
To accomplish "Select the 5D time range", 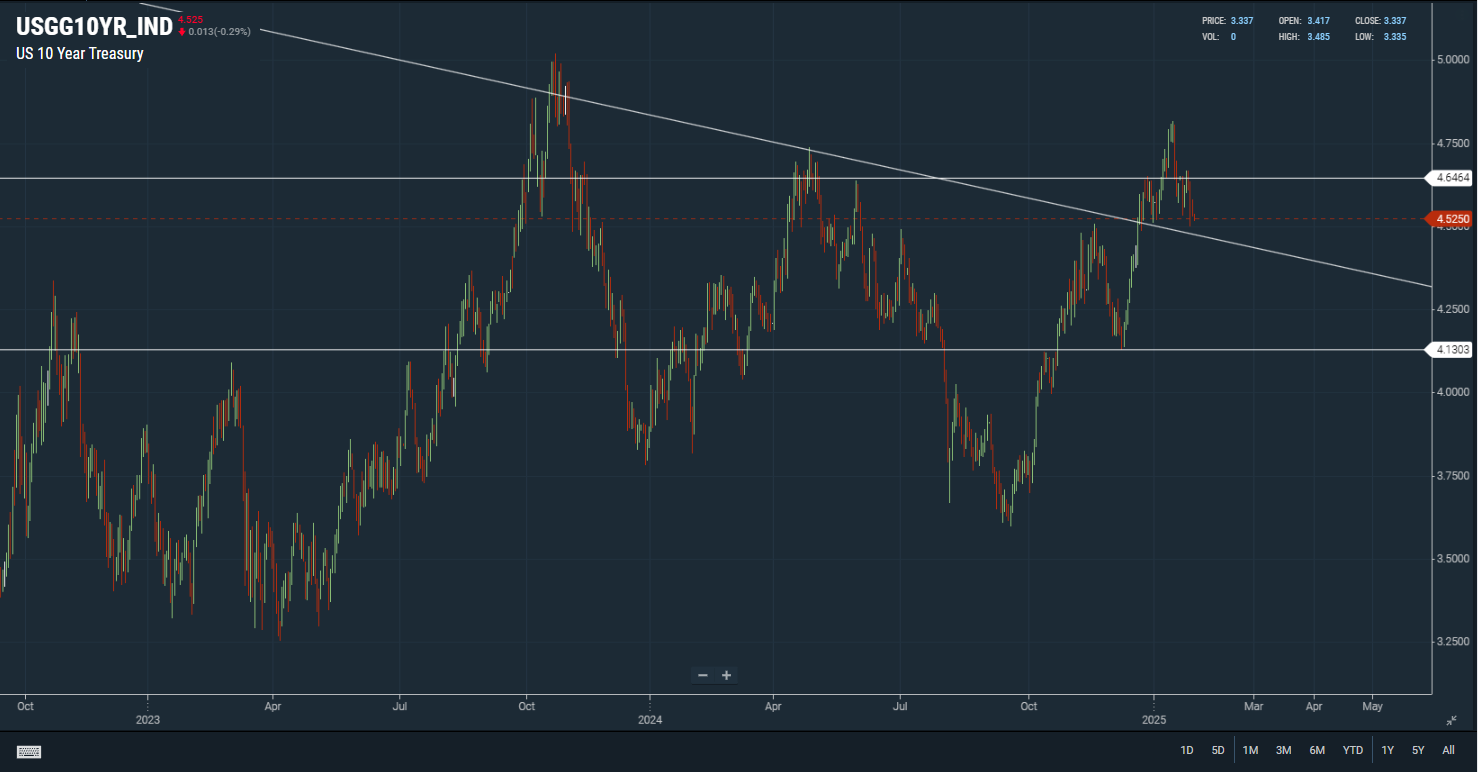I will pyautogui.click(x=1218, y=750).
